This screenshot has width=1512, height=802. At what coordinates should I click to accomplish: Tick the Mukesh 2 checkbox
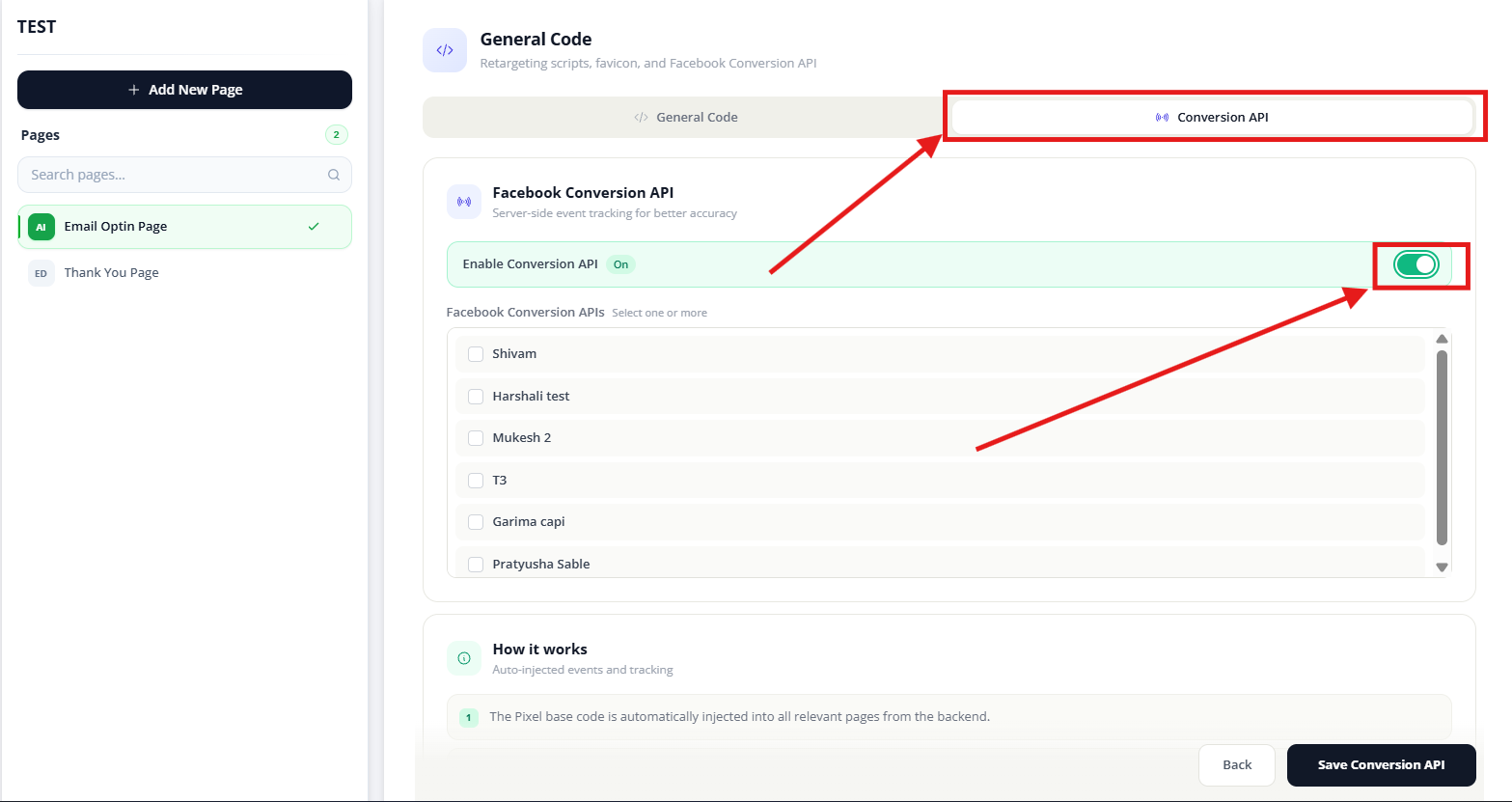(476, 438)
